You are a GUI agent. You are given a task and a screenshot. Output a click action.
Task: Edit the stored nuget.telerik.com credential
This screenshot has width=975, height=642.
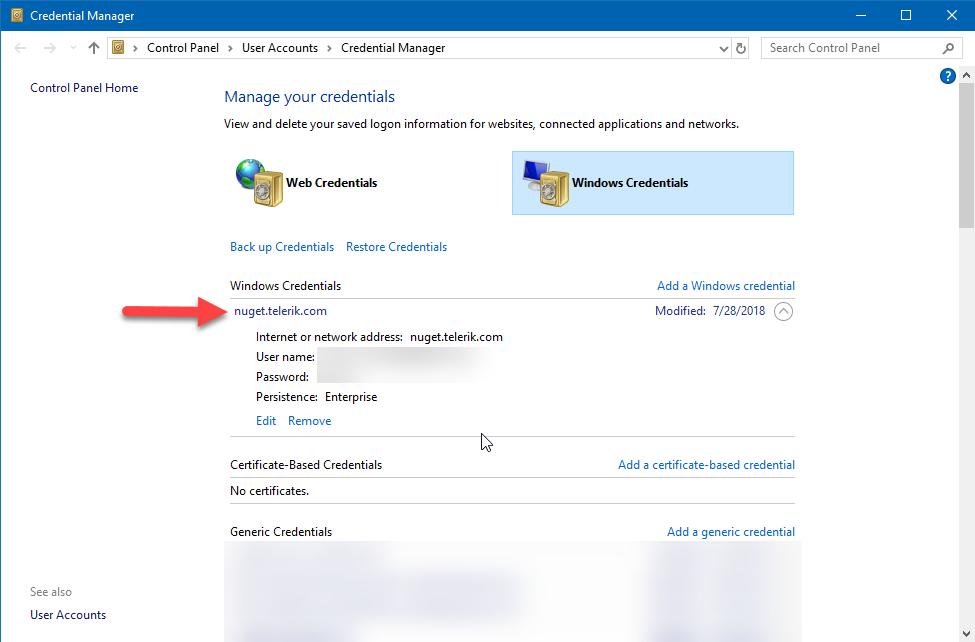(265, 420)
